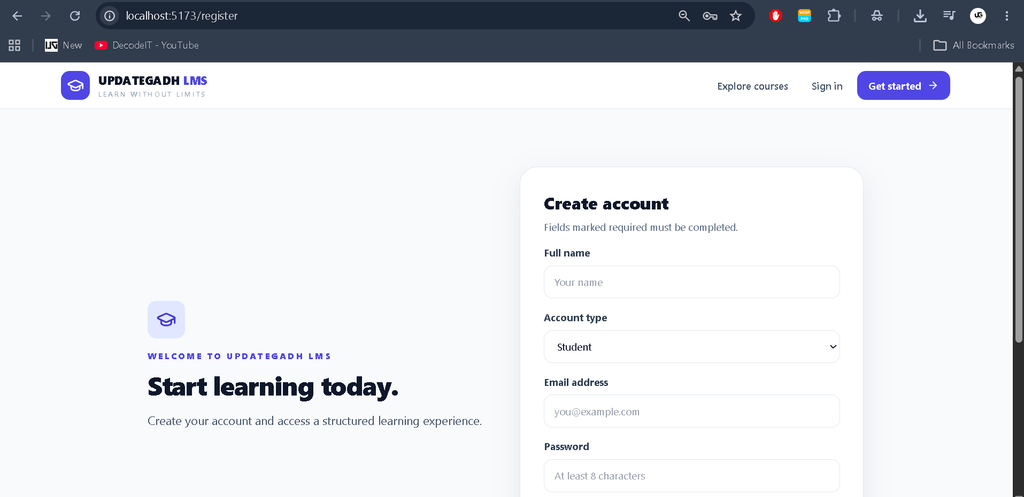The width and height of the screenshot is (1024, 497).
Task: Open the media control playlist icon
Action: point(949,16)
